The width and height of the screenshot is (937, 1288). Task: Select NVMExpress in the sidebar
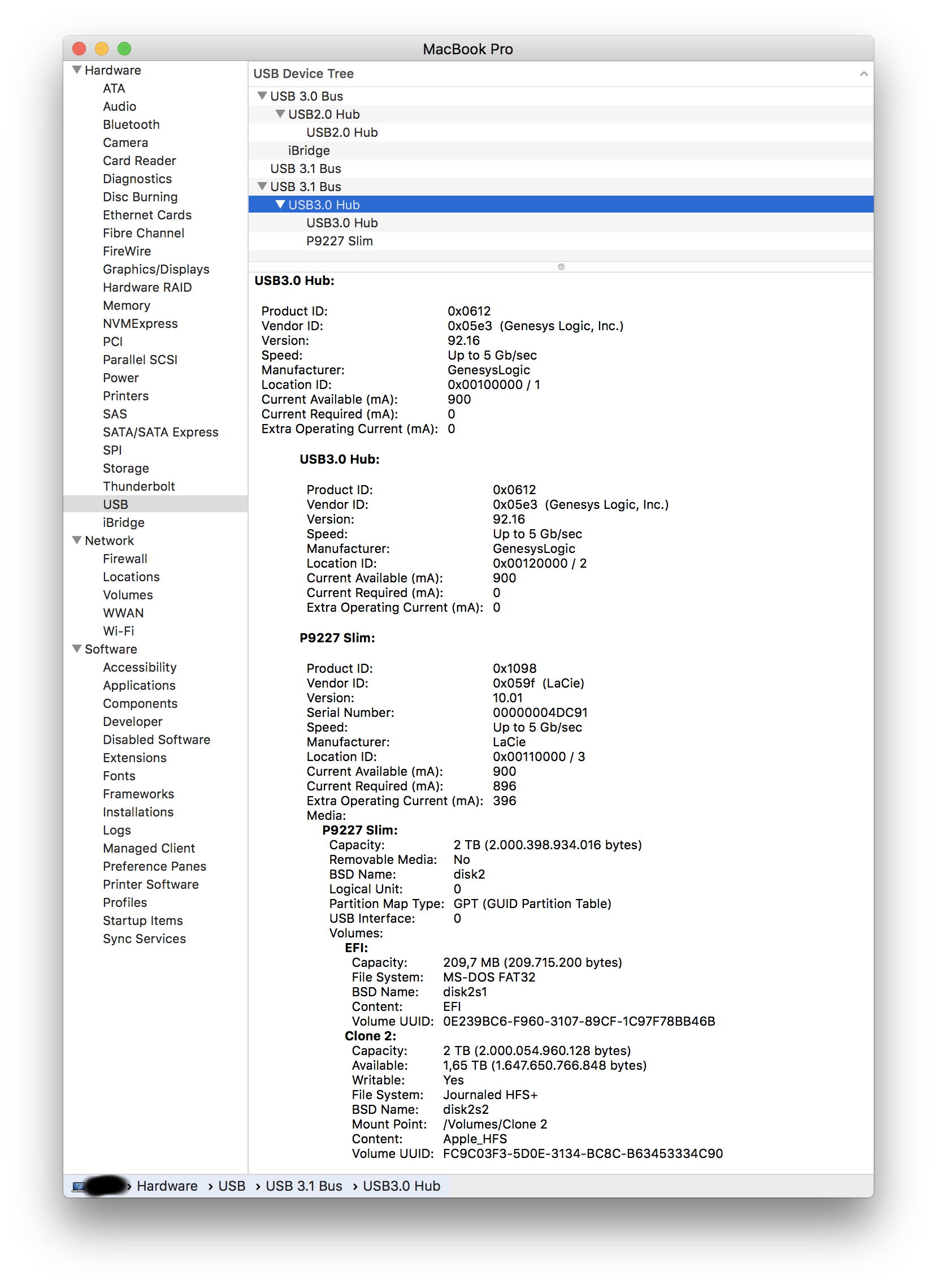tap(140, 324)
